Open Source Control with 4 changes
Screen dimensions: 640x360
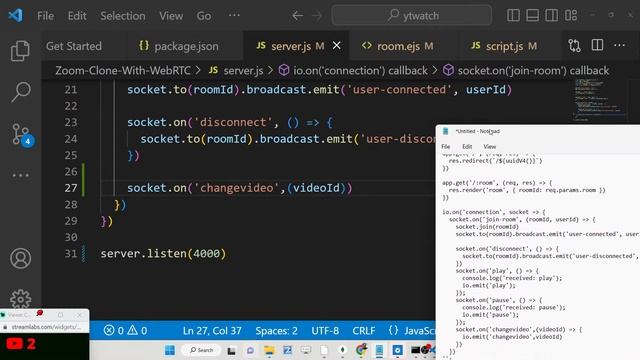tap(21, 134)
